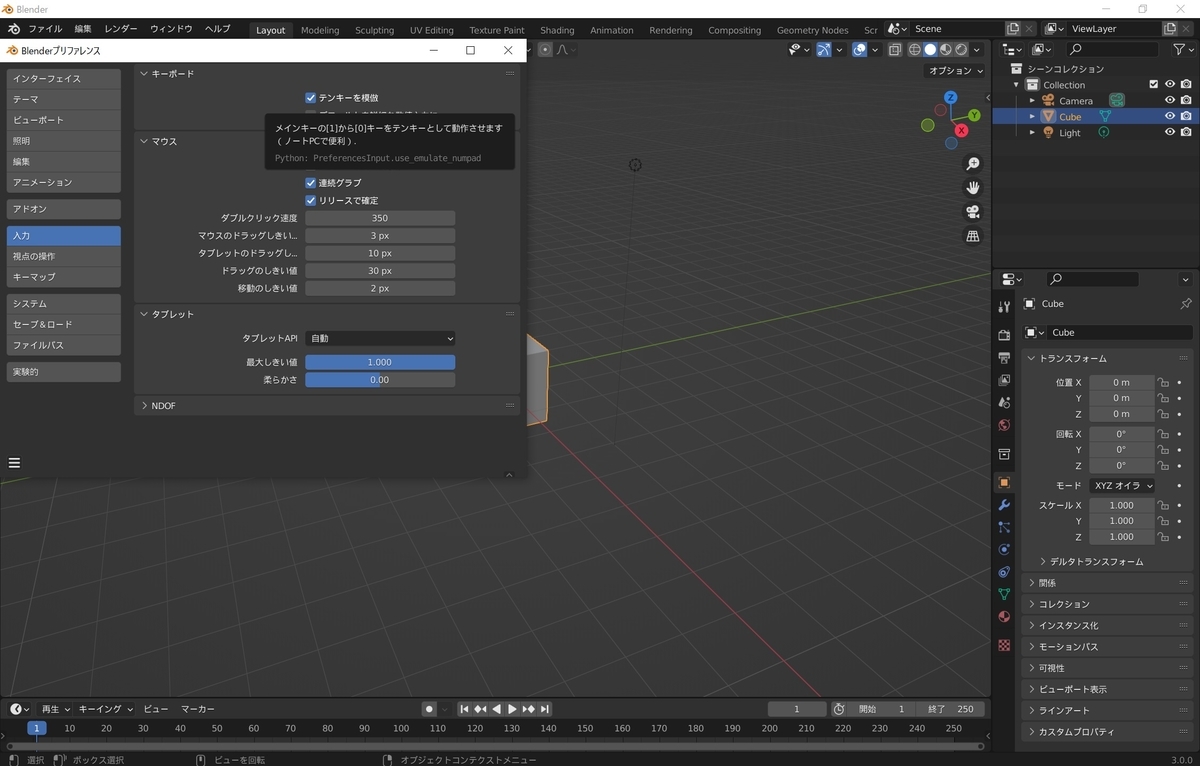Screen dimensions: 1200x766
Task: Collapse the キーボード panel
Action: click(x=144, y=73)
